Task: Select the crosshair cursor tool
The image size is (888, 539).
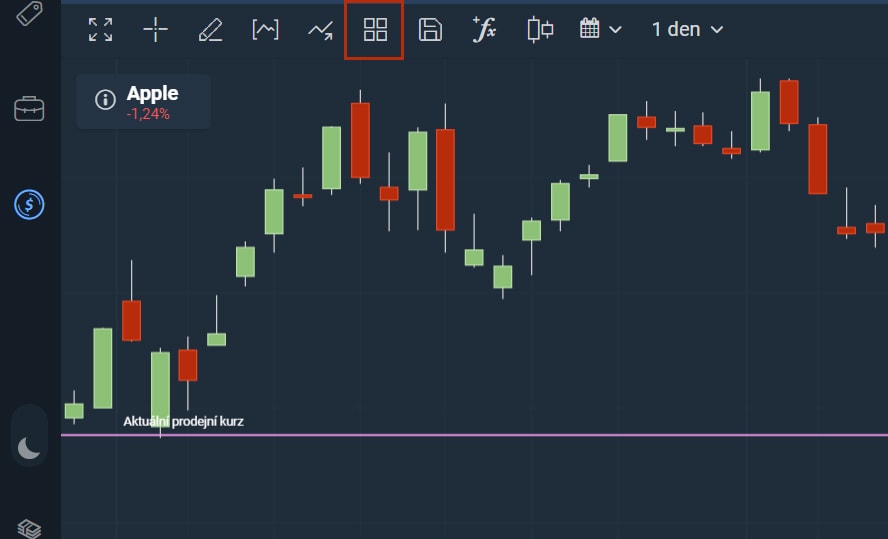Action: (x=155, y=30)
